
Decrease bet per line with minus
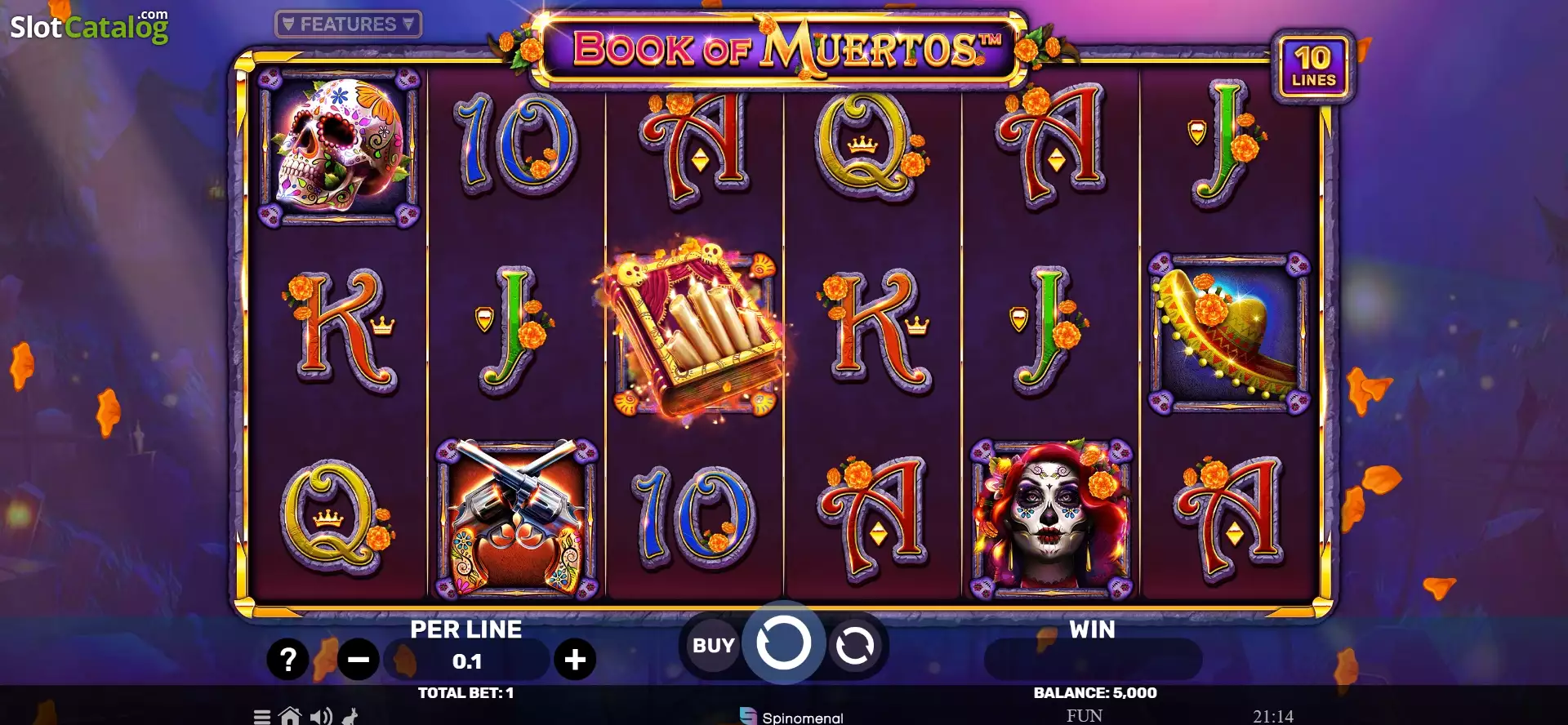tap(359, 659)
